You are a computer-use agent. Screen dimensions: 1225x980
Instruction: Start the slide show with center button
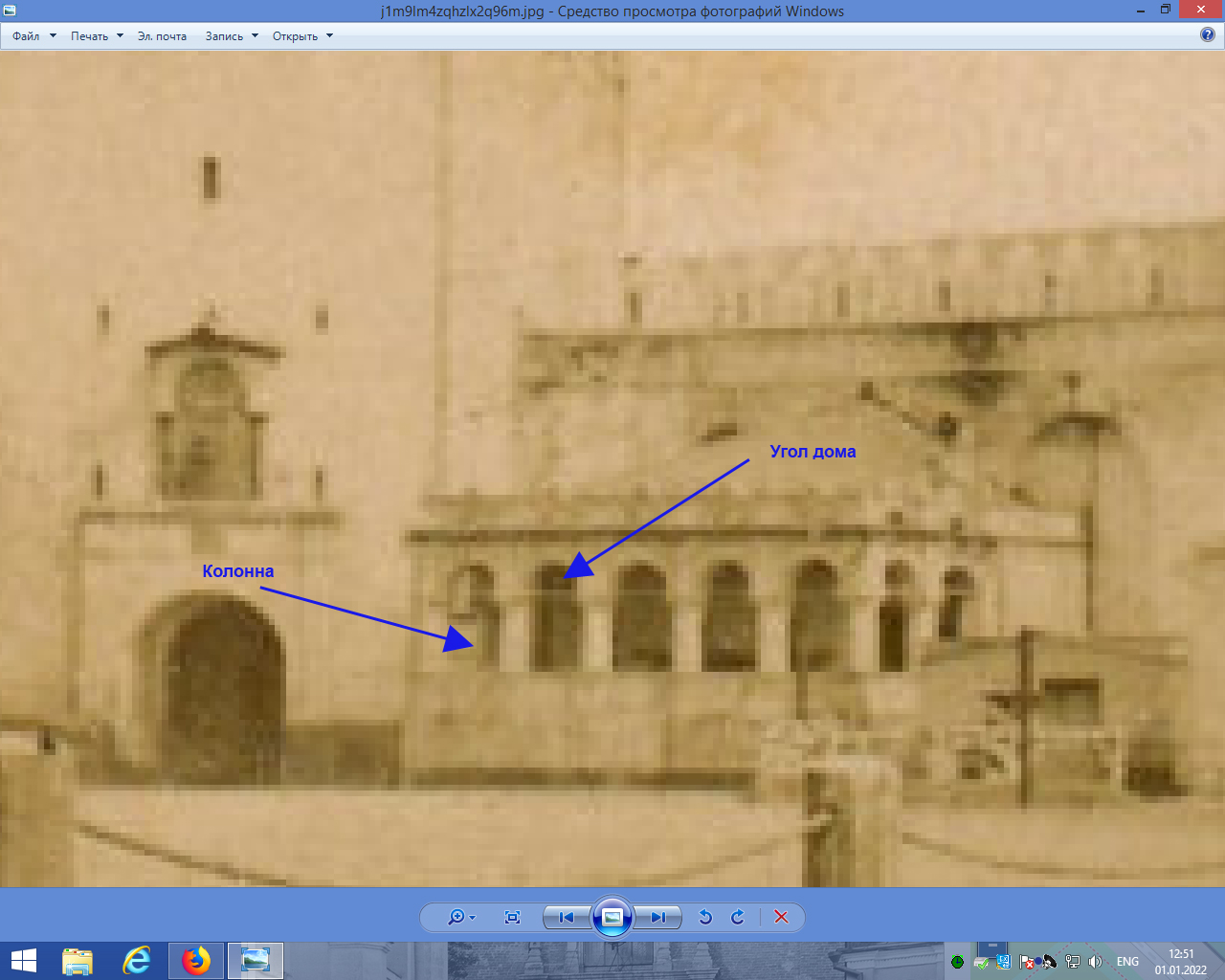click(612, 917)
